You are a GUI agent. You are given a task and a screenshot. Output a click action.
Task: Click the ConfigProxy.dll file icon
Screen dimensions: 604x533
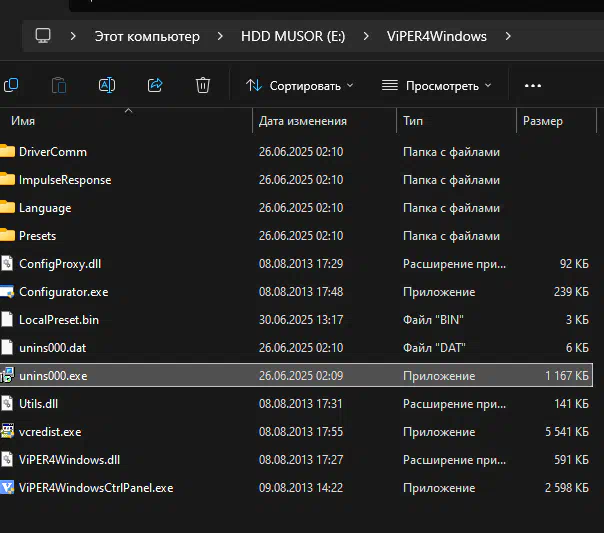click(x=7, y=263)
